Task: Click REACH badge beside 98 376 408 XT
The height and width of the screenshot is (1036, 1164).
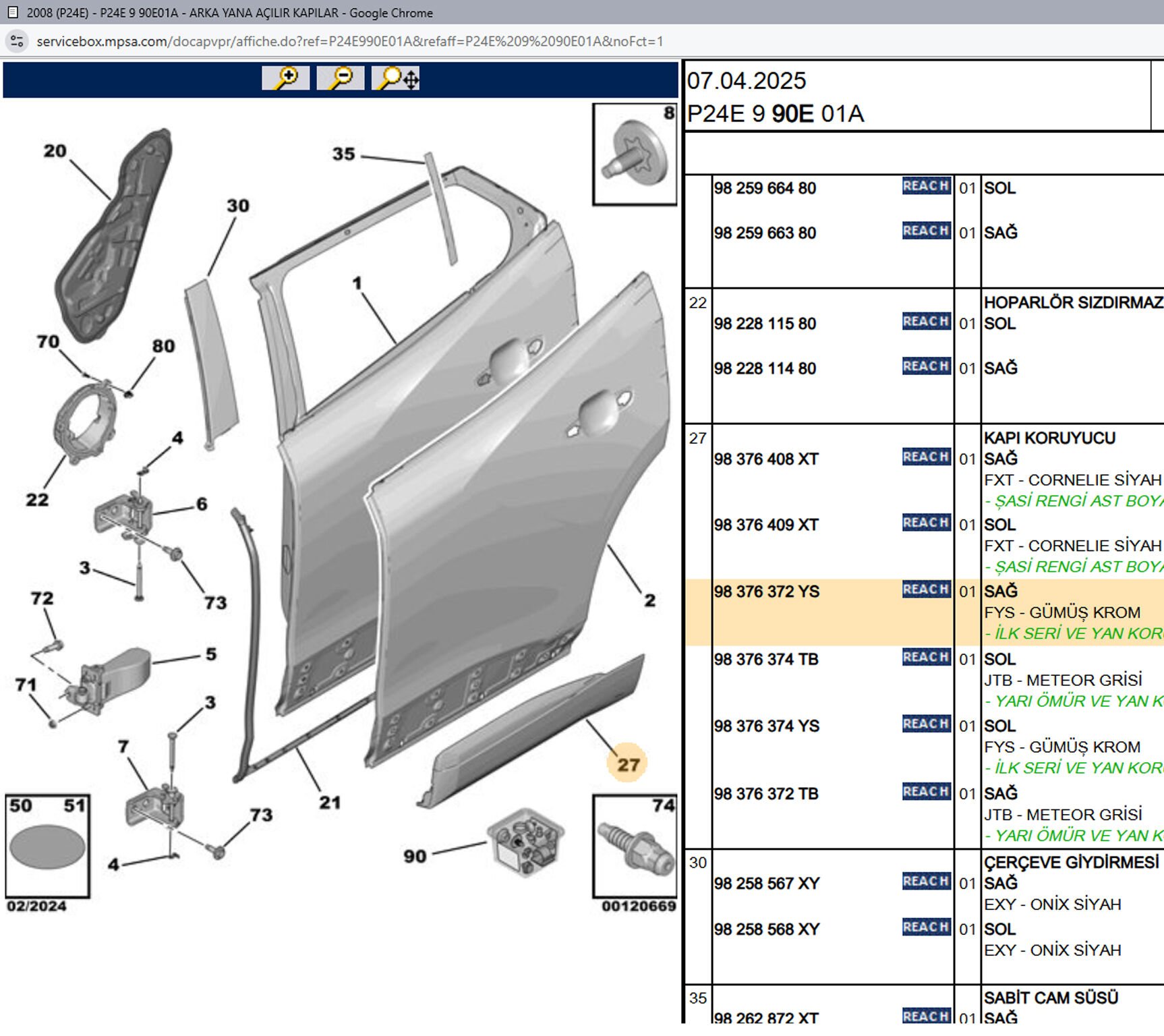Action: tap(926, 457)
